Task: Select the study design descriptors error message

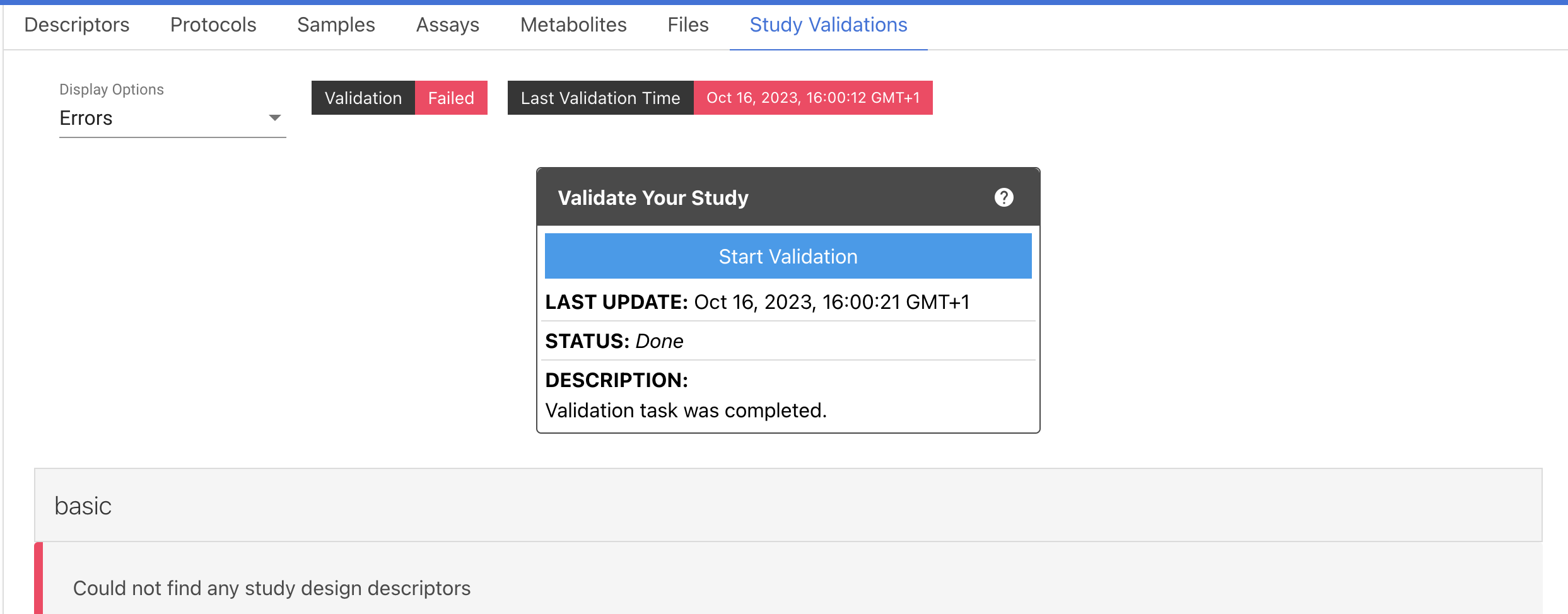Action: 272,588
